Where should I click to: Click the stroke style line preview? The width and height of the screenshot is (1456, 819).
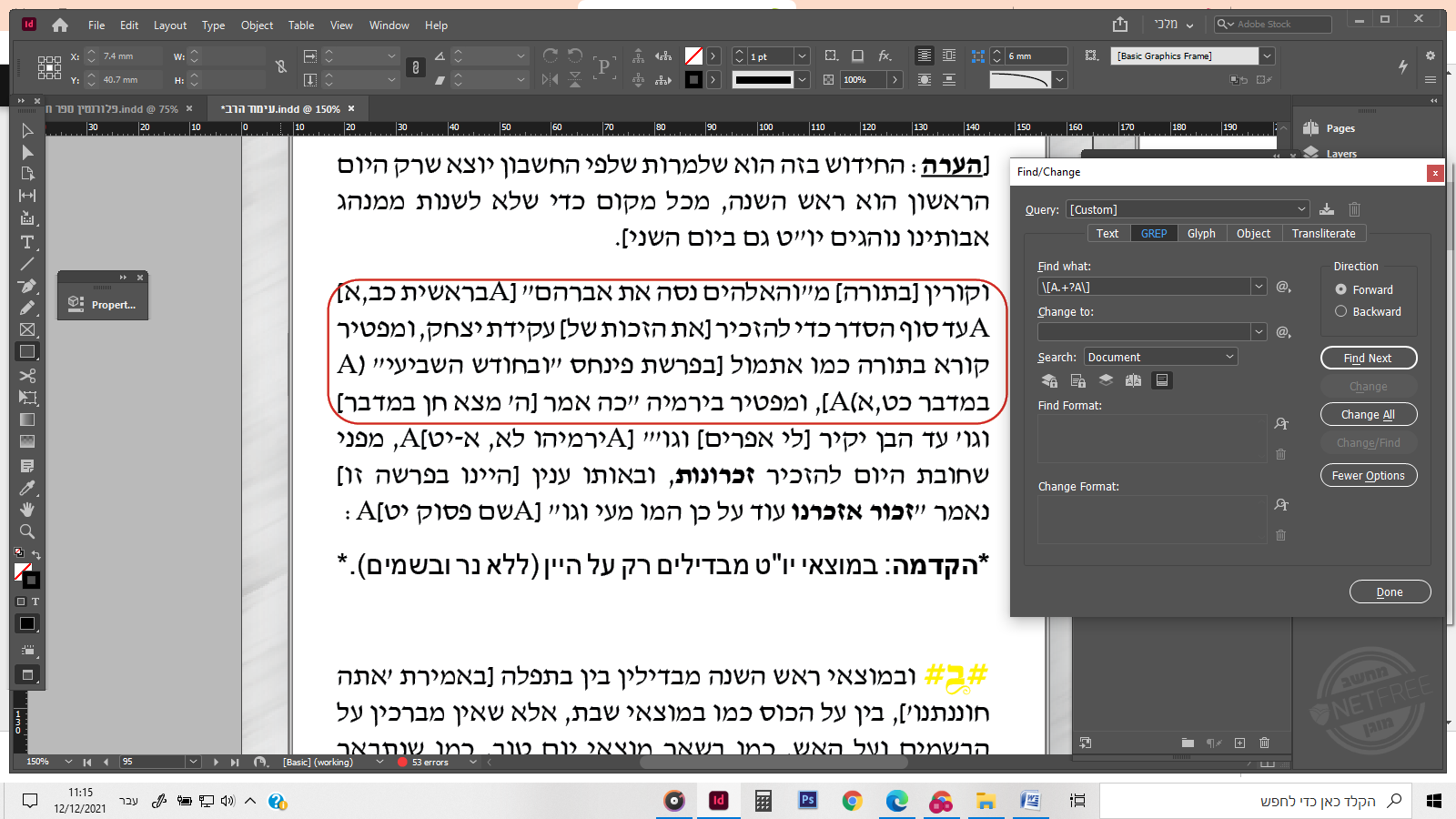point(763,80)
